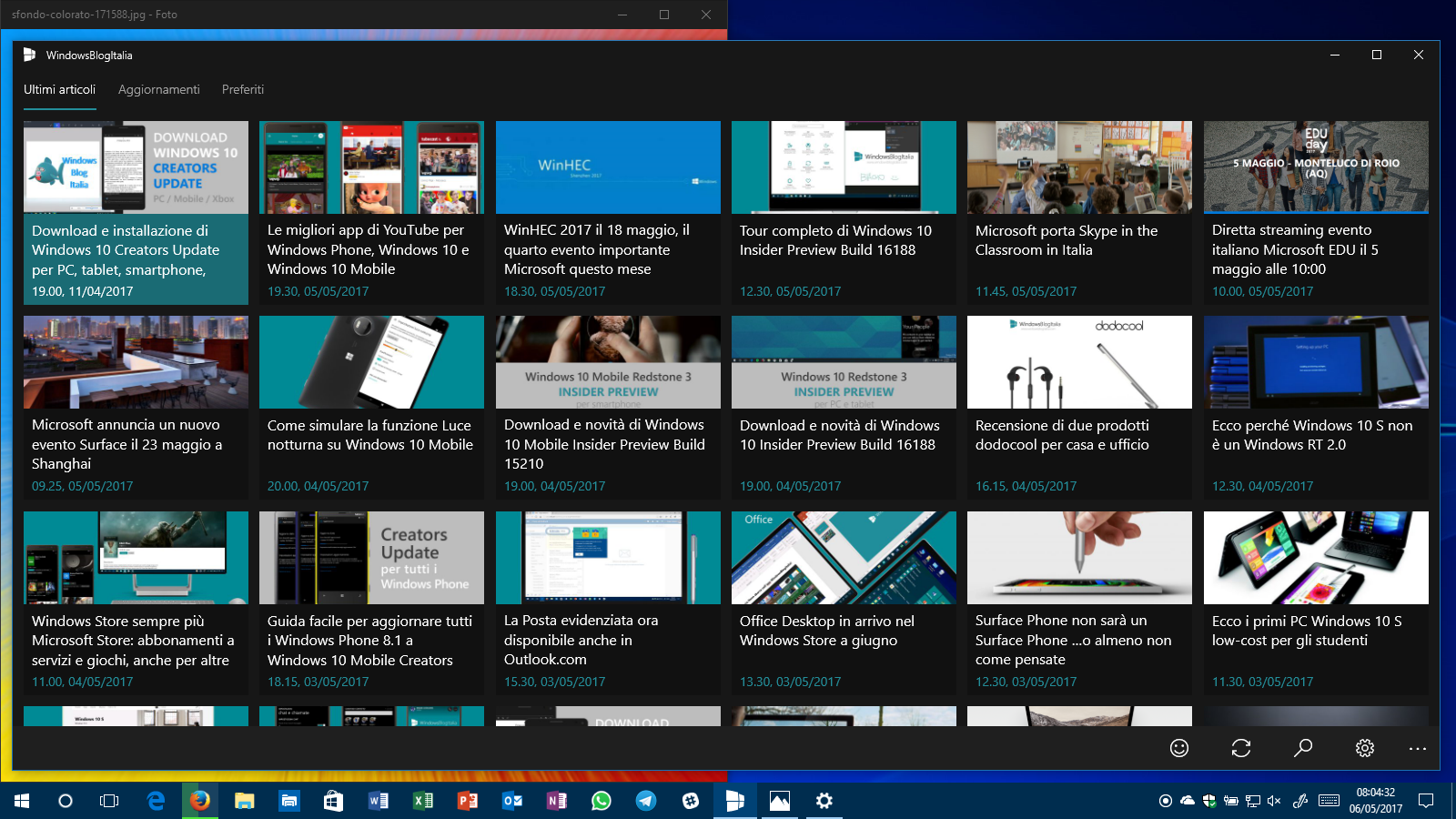The width and height of the screenshot is (1456, 819).
Task: Open Excel from the taskbar
Action: (x=423, y=801)
